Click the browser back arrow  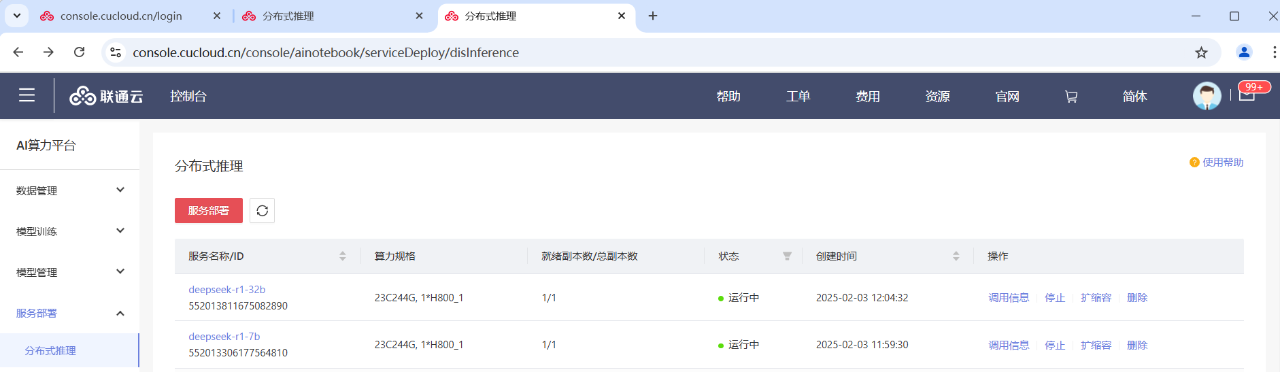pos(18,52)
